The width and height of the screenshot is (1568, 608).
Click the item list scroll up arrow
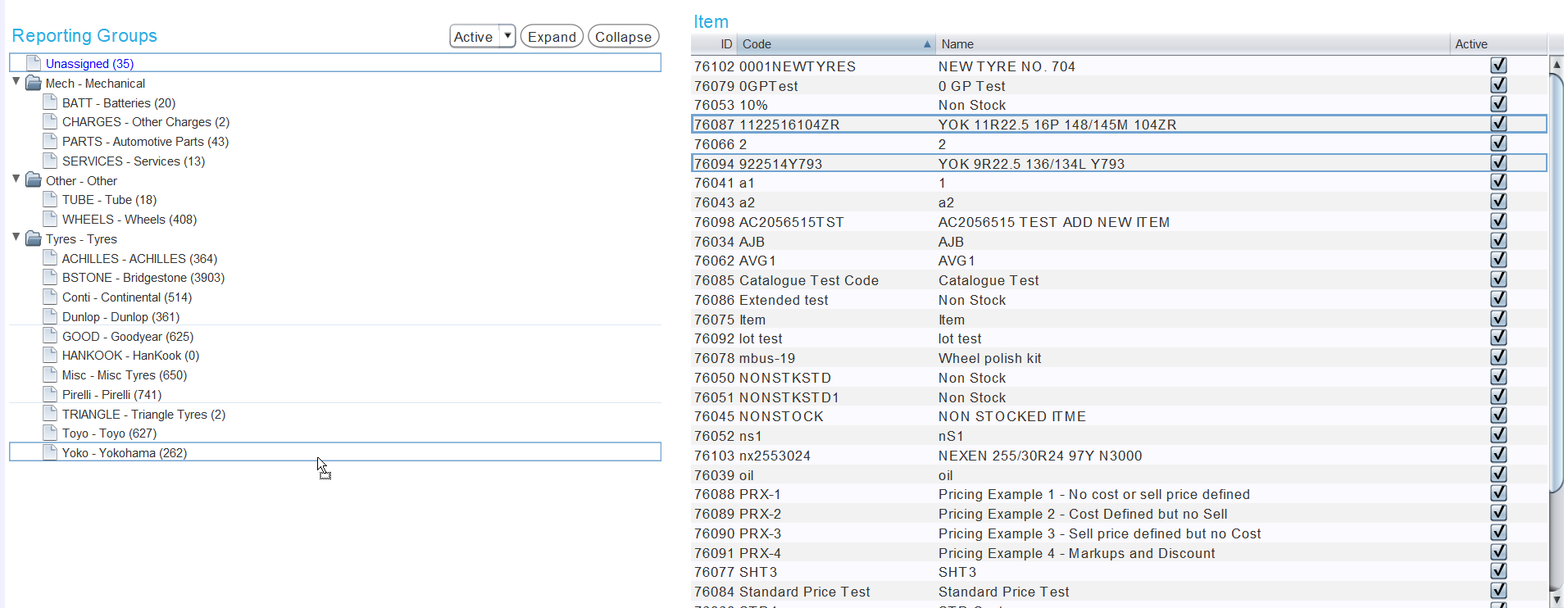[1557, 64]
